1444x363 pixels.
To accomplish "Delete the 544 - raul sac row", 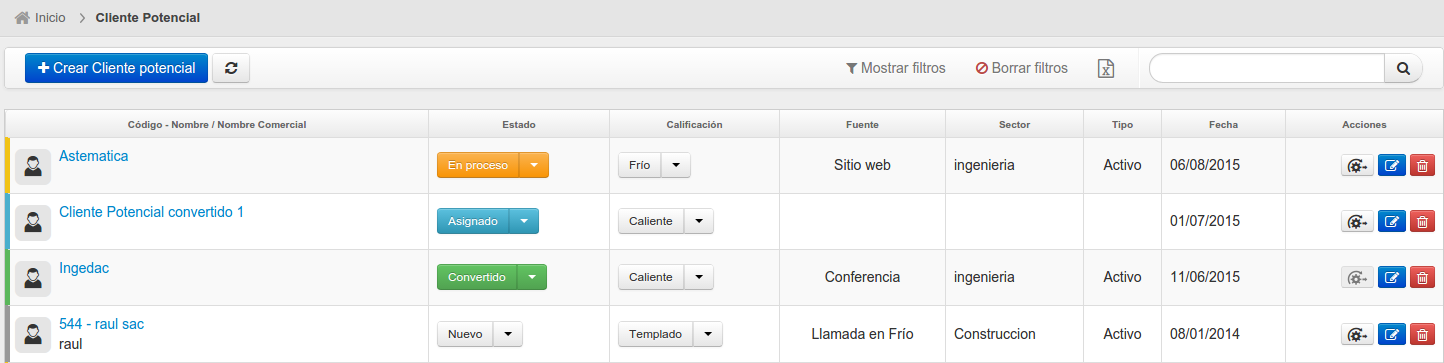I will 1422,334.
